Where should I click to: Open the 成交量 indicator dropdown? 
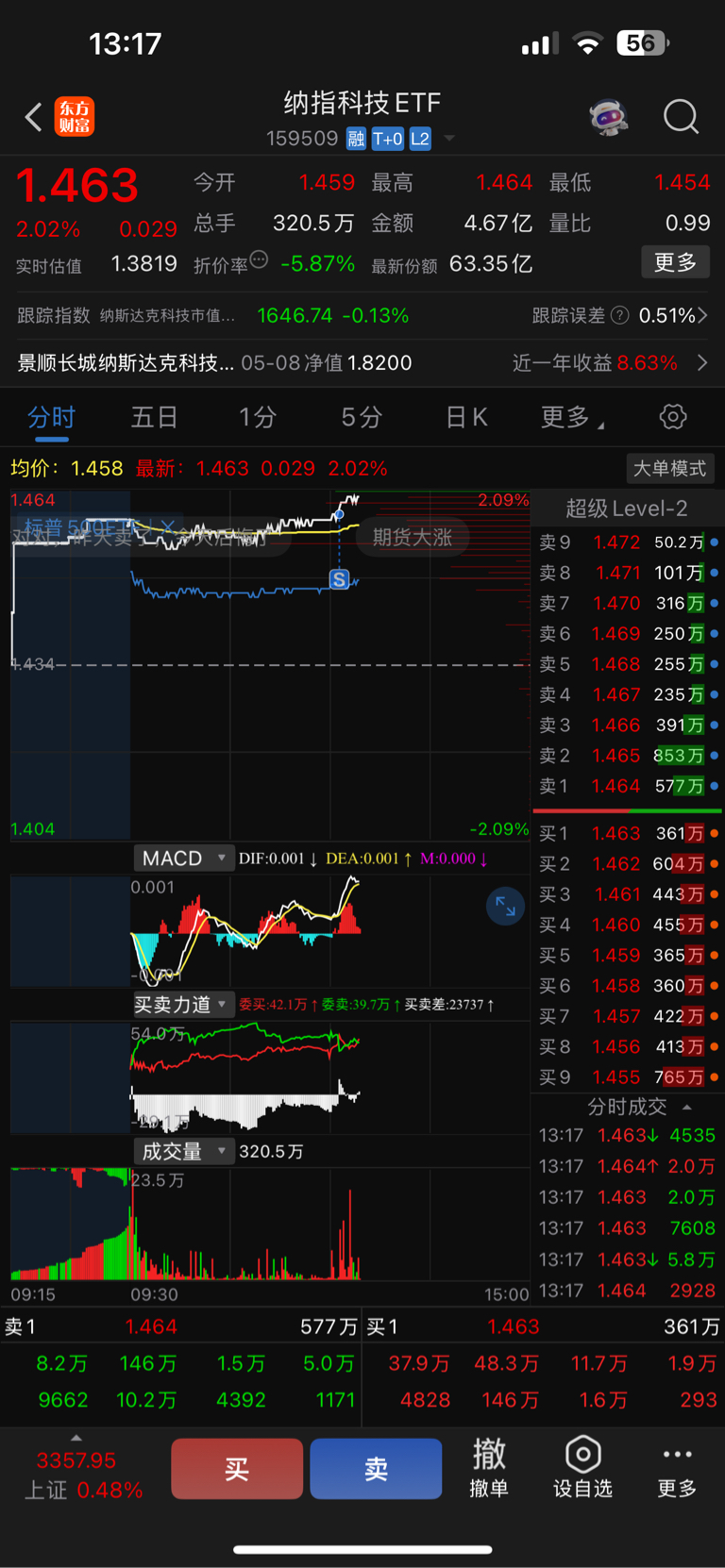click(183, 1151)
